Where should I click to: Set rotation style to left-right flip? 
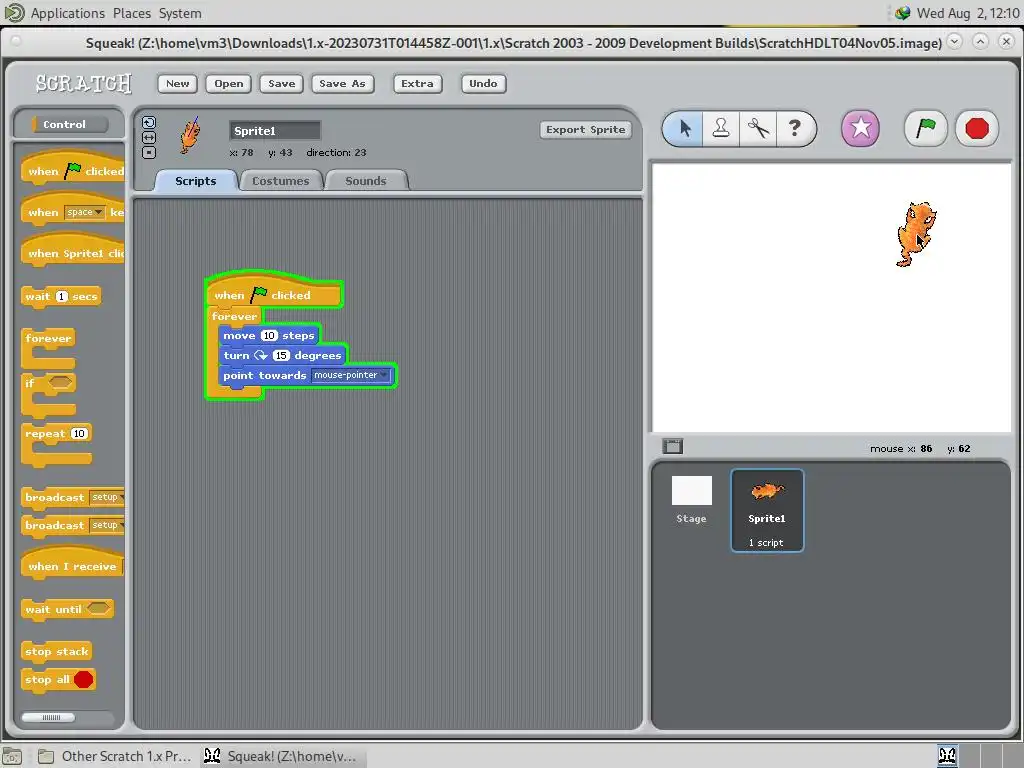[149, 138]
